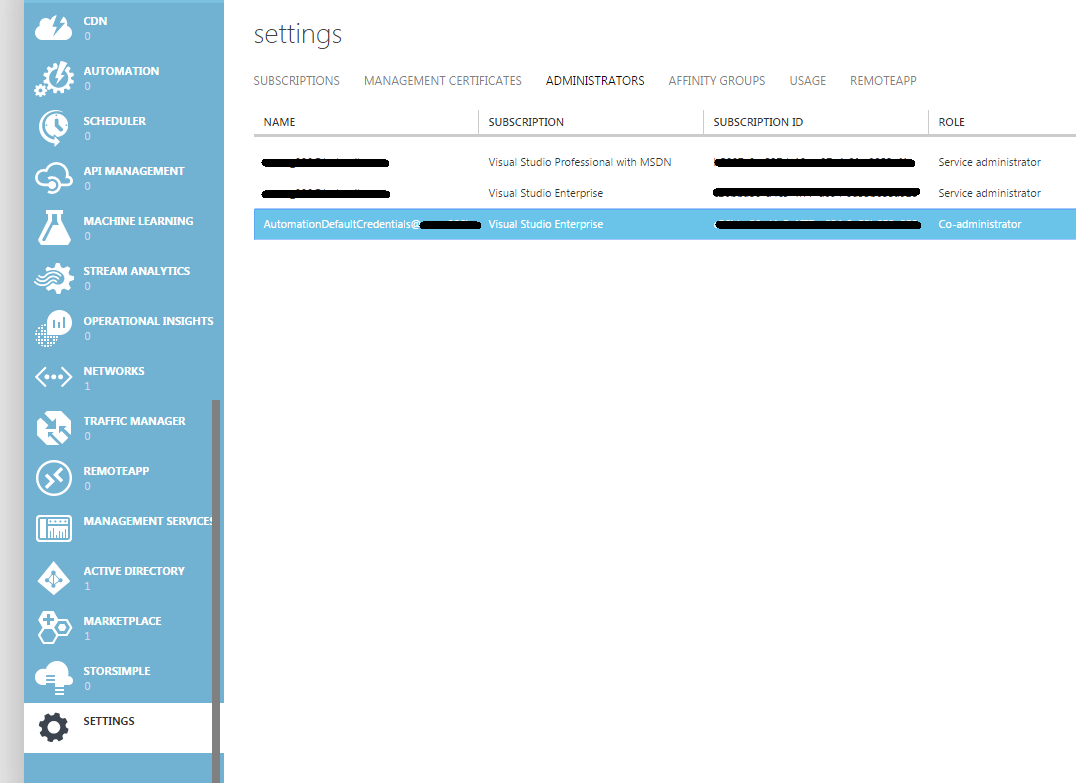1076x783 pixels.
Task: Click the Marketplace sidebar label
Action: click(x=122, y=622)
